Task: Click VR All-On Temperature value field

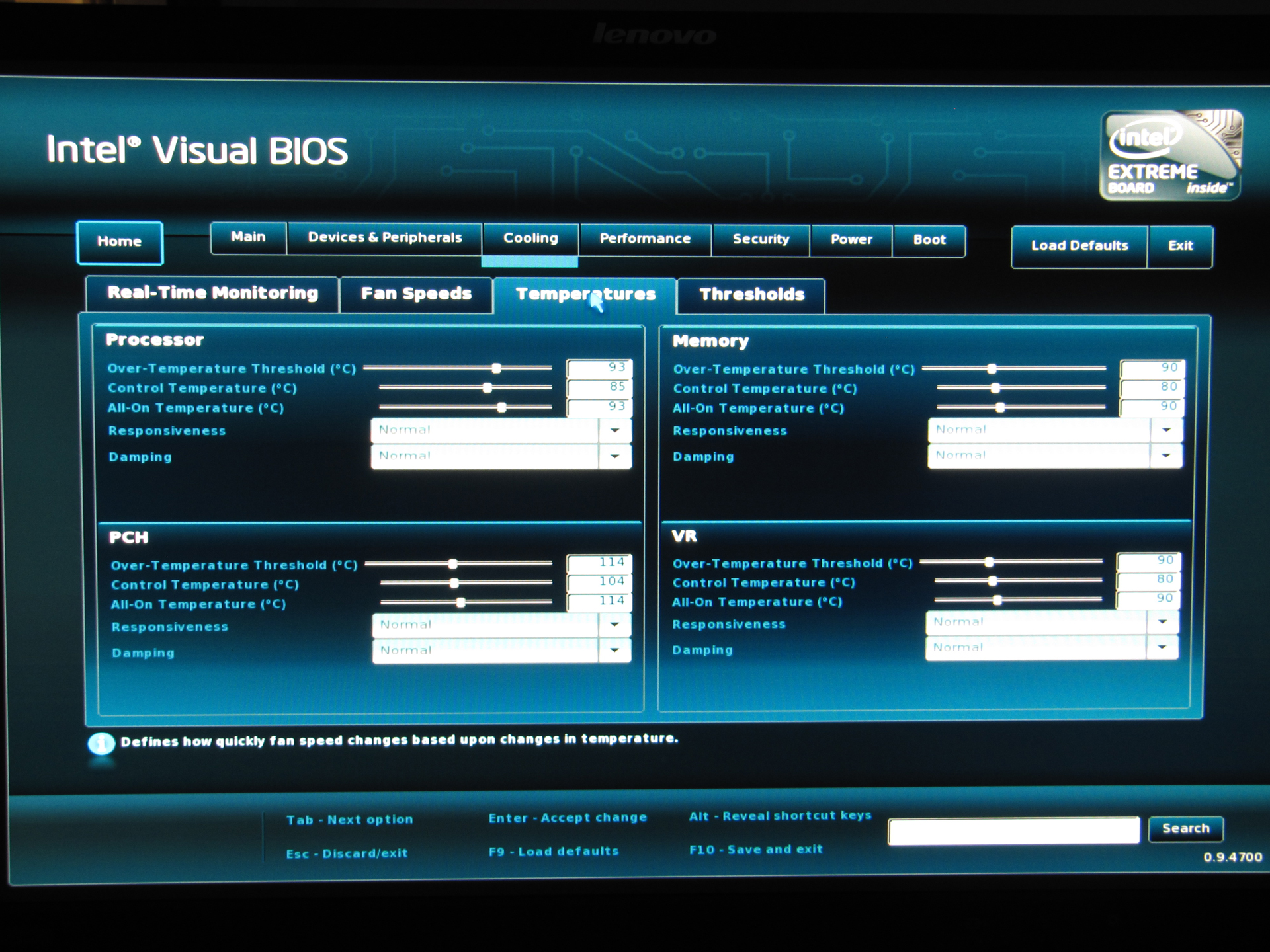Action: (x=1149, y=599)
